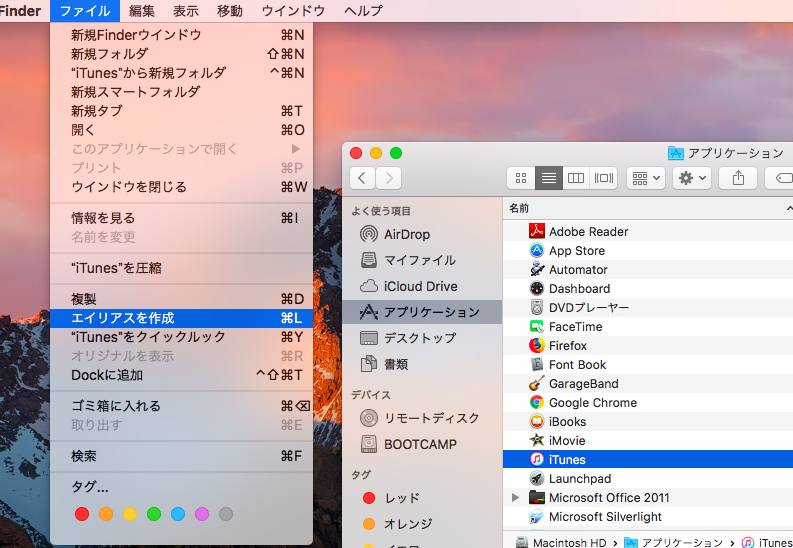Choose 複製 from the file menu
The width and height of the screenshot is (793, 548).
click(x=182, y=299)
